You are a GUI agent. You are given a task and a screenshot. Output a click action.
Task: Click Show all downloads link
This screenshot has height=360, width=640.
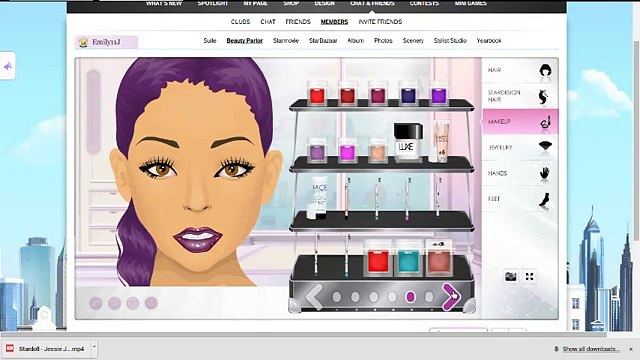[x=591, y=349]
